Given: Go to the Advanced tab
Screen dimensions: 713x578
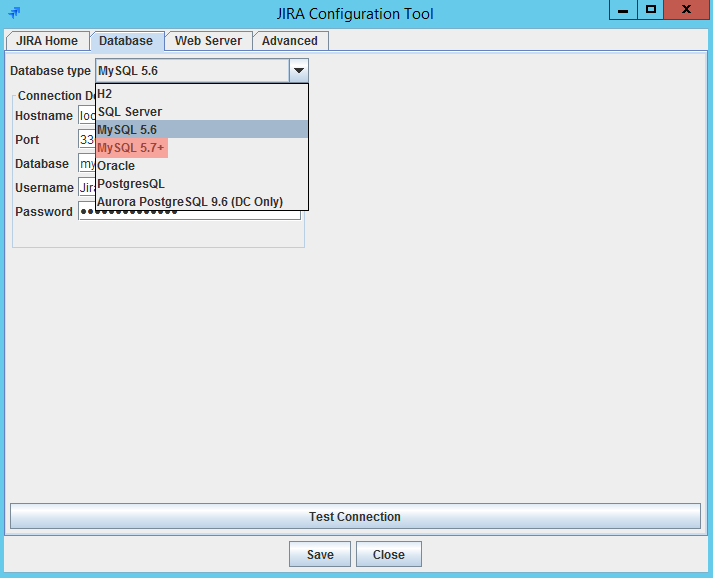Looking at the screenshot, I should tap(290, 41).
